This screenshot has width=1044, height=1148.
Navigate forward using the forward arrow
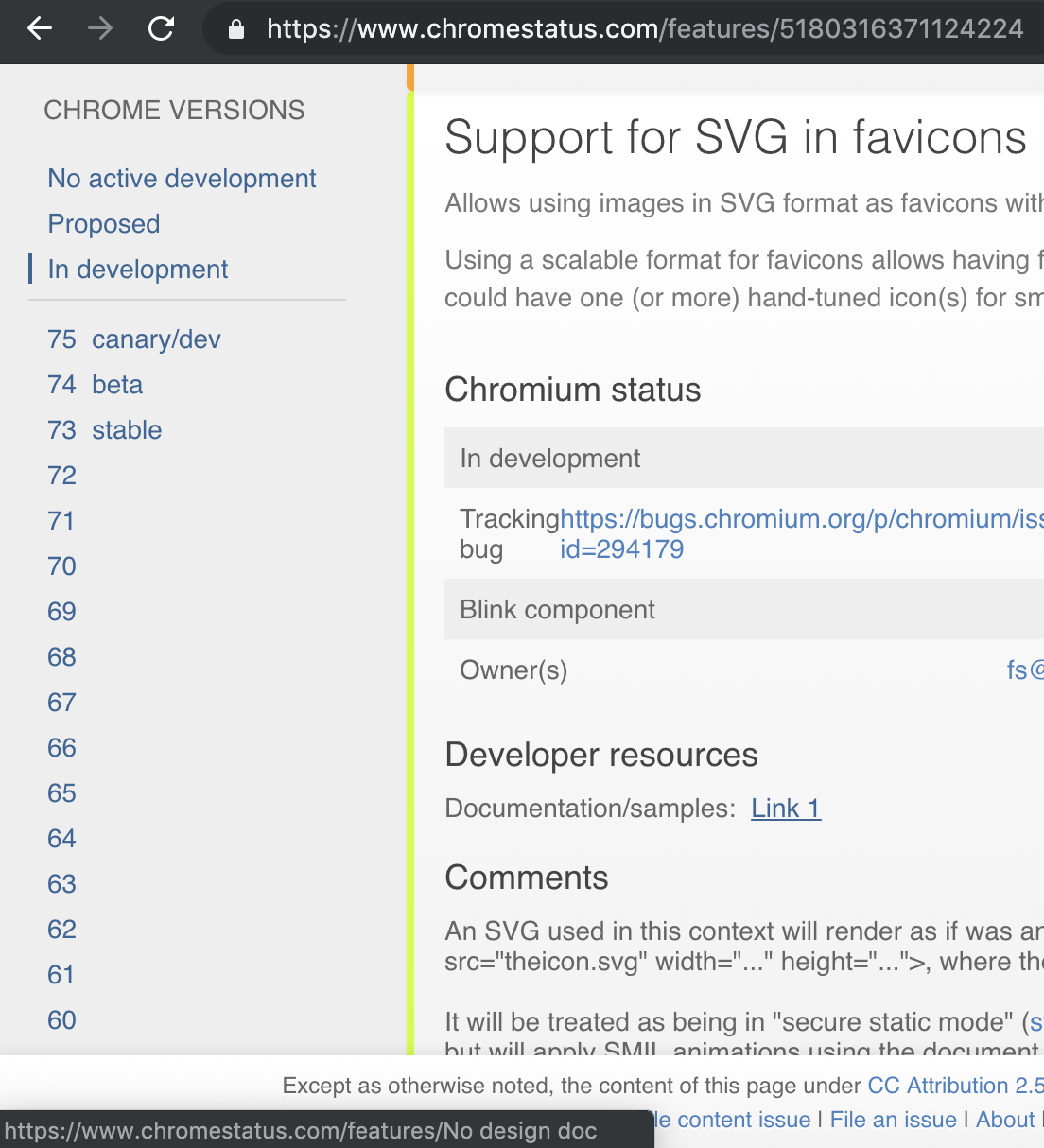point(98,28)
